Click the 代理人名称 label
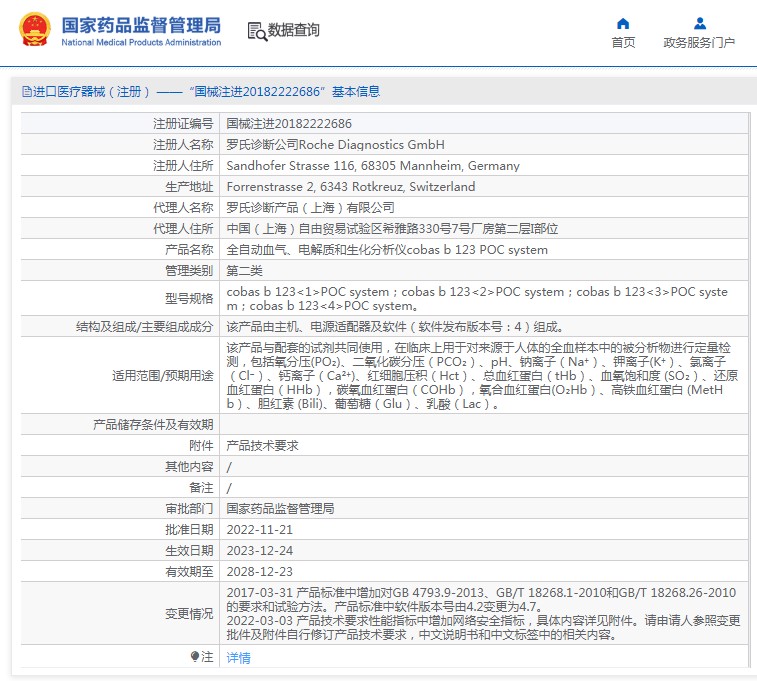The image size is (757, 681). (x=183, y=208)
